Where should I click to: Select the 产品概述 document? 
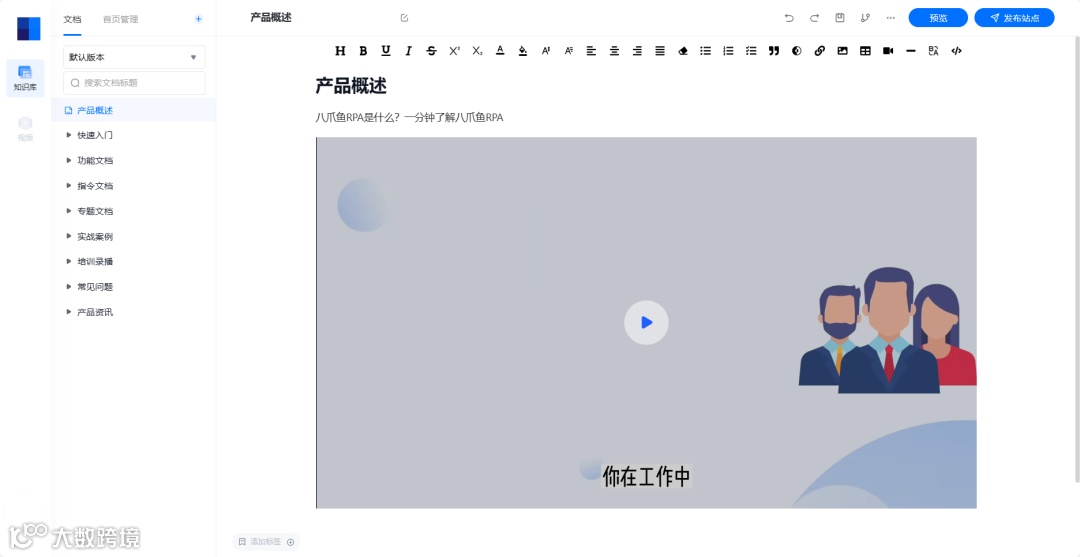[x=134, y=110]
